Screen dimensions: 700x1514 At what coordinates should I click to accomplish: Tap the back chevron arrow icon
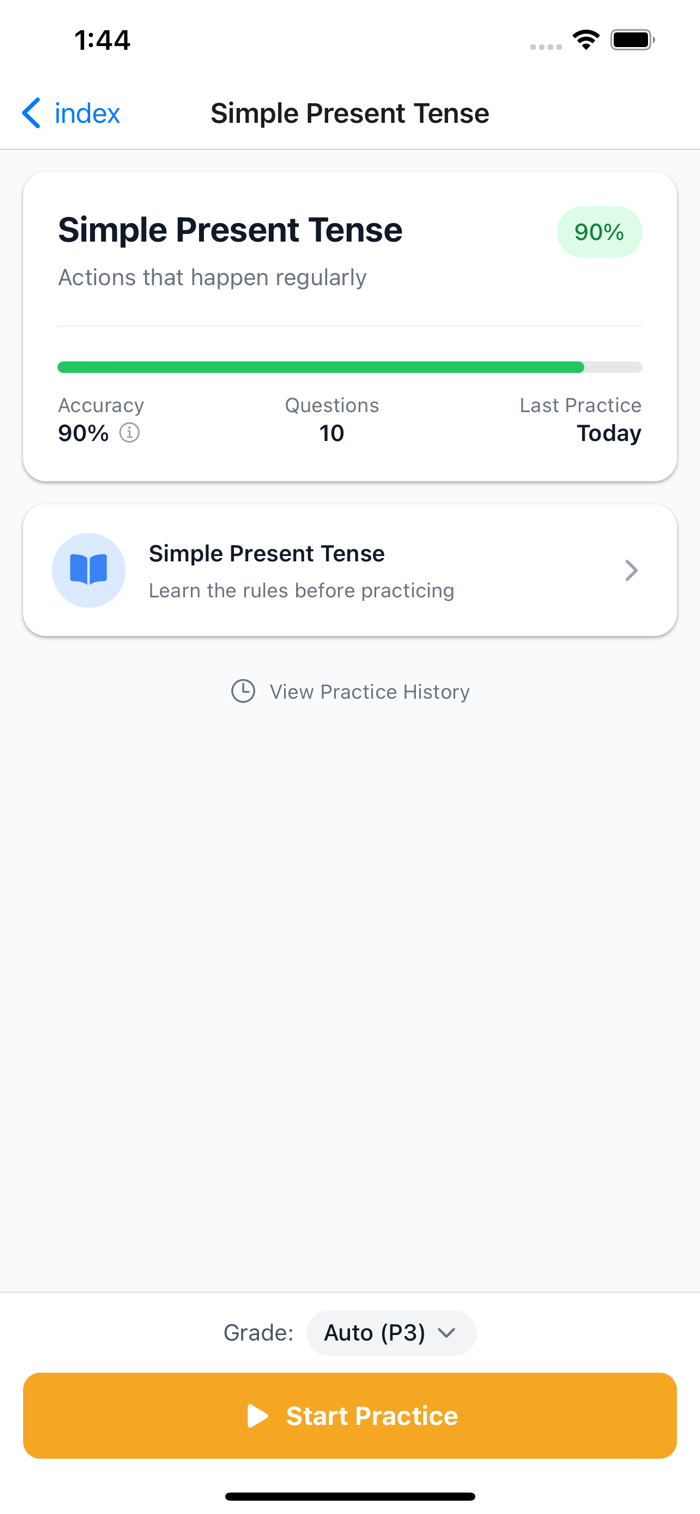tap(31, 114)
